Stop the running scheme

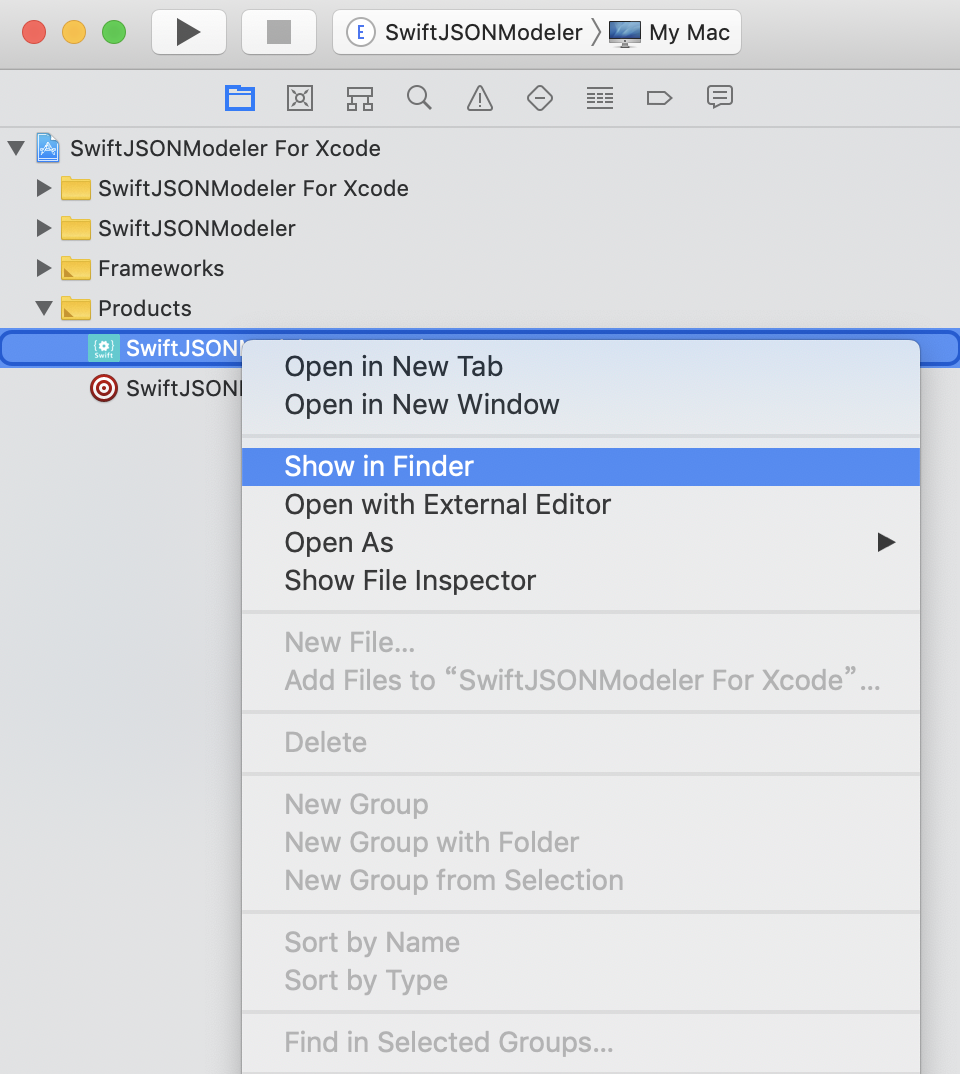click(279, 32)
